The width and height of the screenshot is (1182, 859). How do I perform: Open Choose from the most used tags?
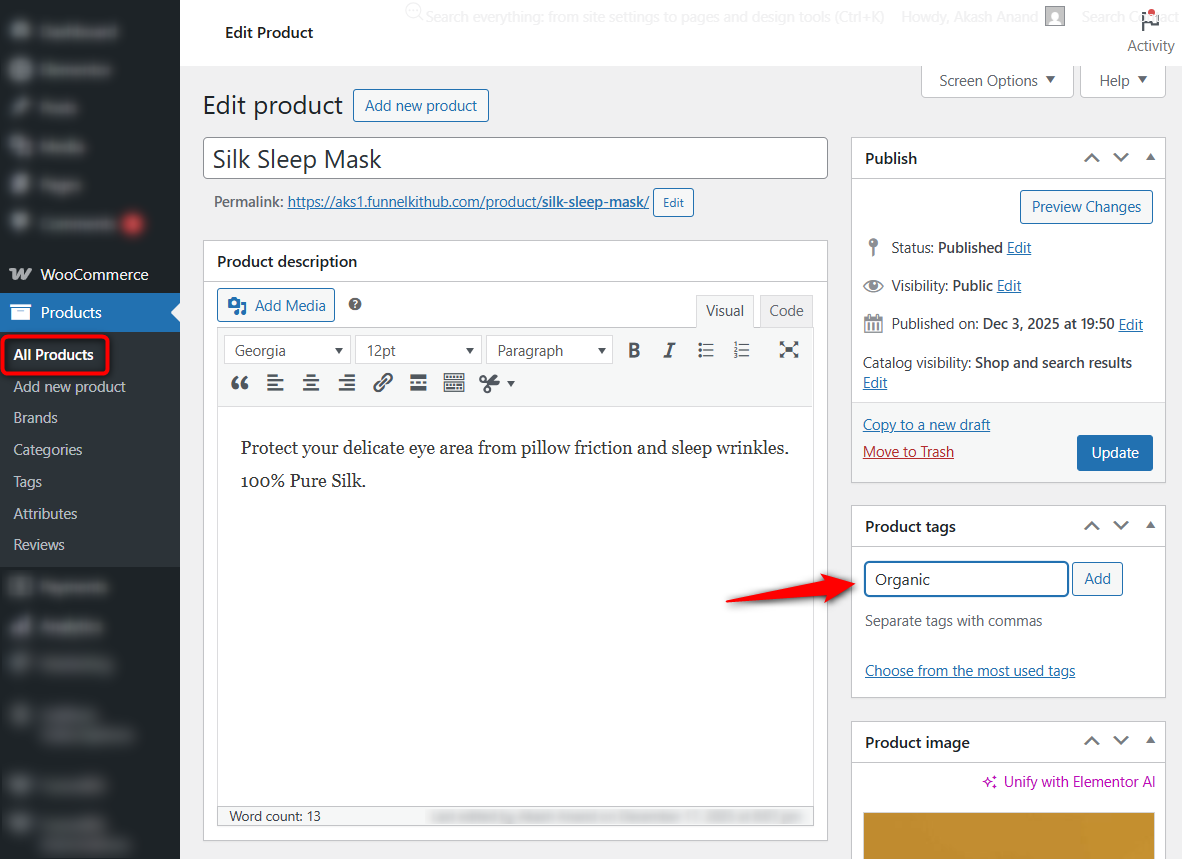coord(969,670)
